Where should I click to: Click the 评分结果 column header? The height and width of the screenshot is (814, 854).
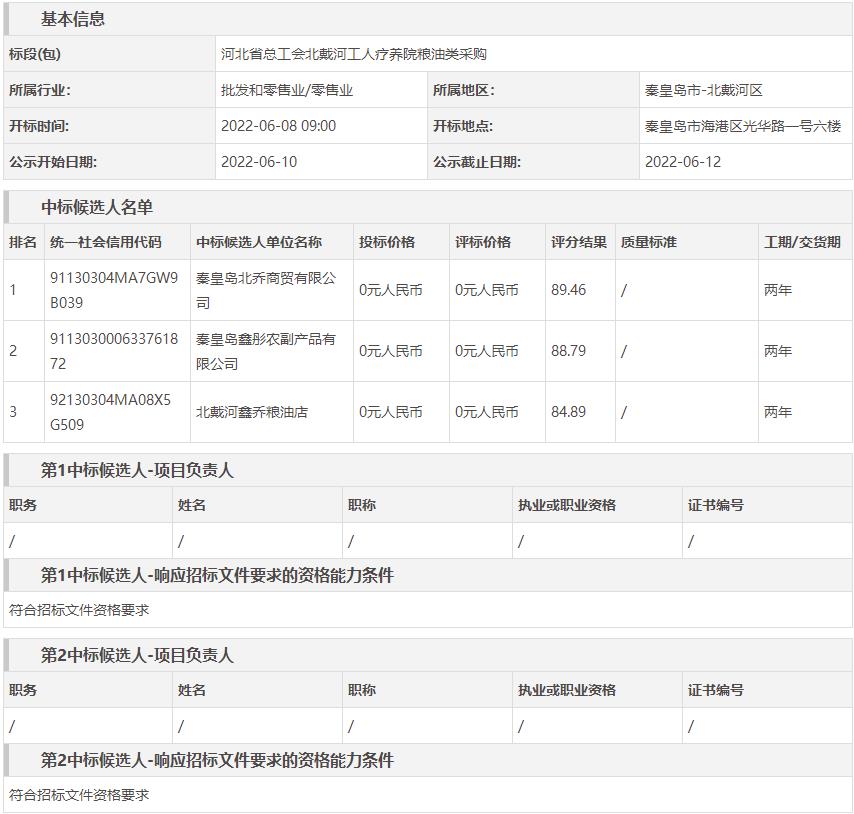(579, 242)
